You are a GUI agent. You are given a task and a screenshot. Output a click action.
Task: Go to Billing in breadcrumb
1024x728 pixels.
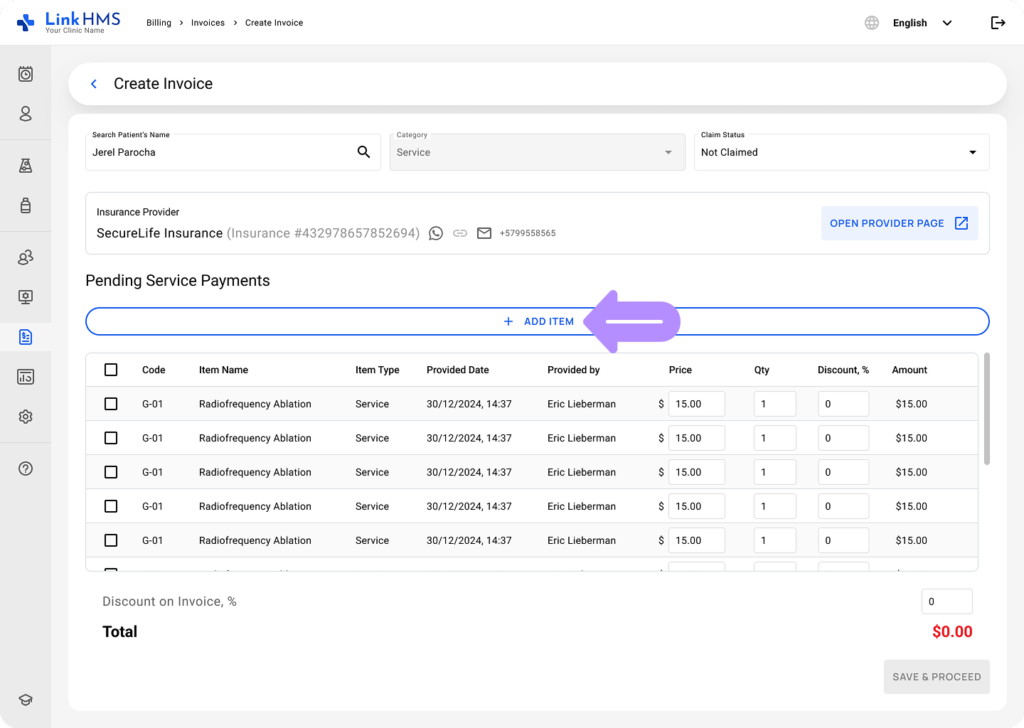click(159, 23)
